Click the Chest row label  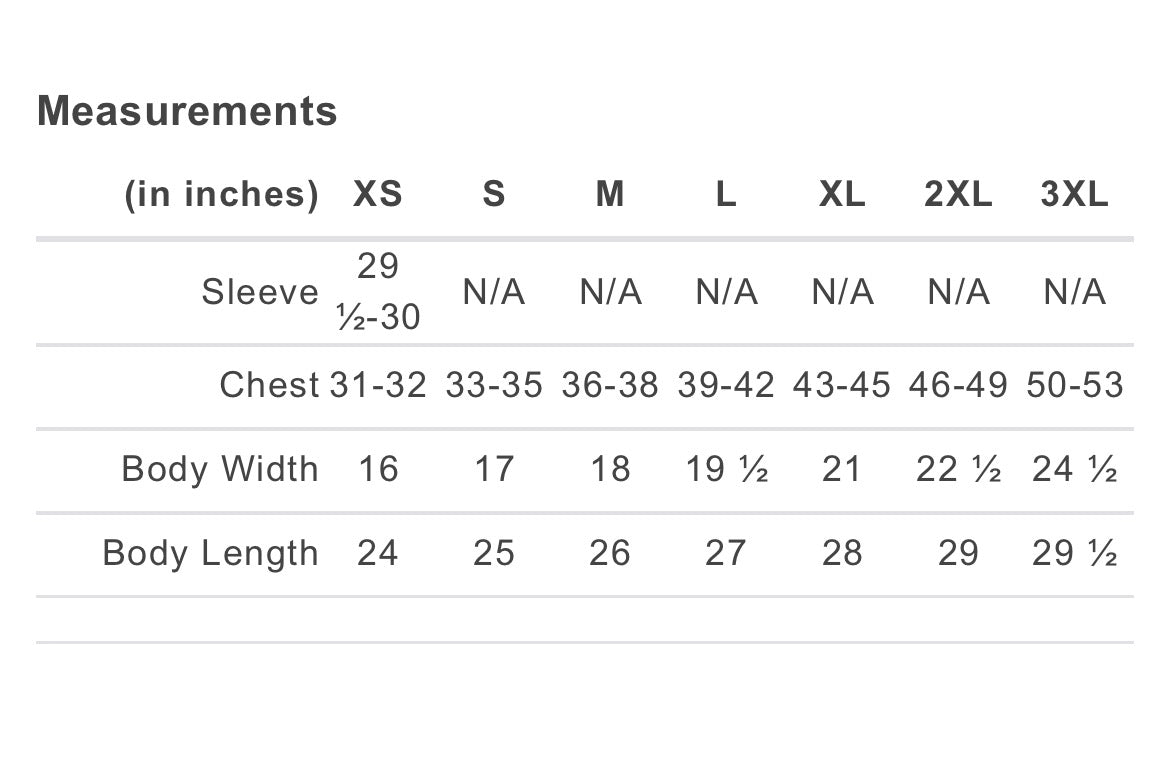click(x=269, y=386)
